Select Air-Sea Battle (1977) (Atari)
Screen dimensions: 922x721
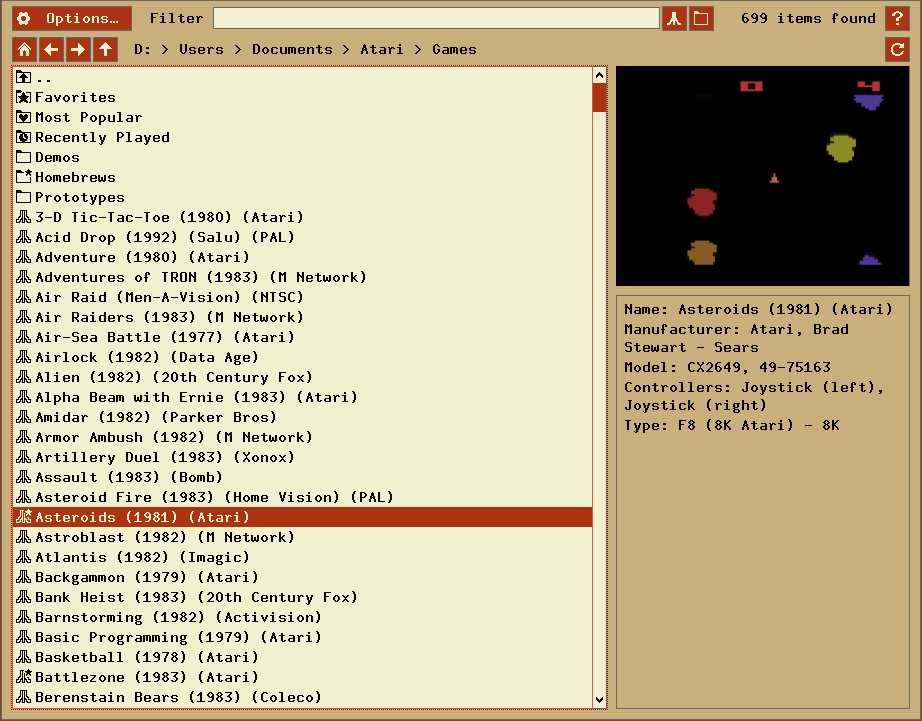pos(302,338)
